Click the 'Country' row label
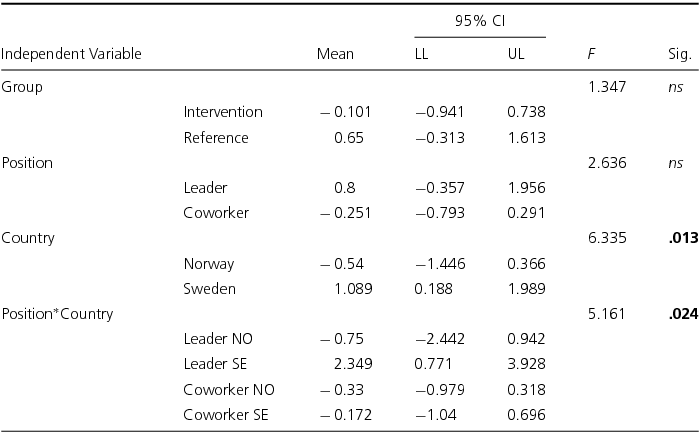The image size is (700, 434). click(x=28, y=238)
